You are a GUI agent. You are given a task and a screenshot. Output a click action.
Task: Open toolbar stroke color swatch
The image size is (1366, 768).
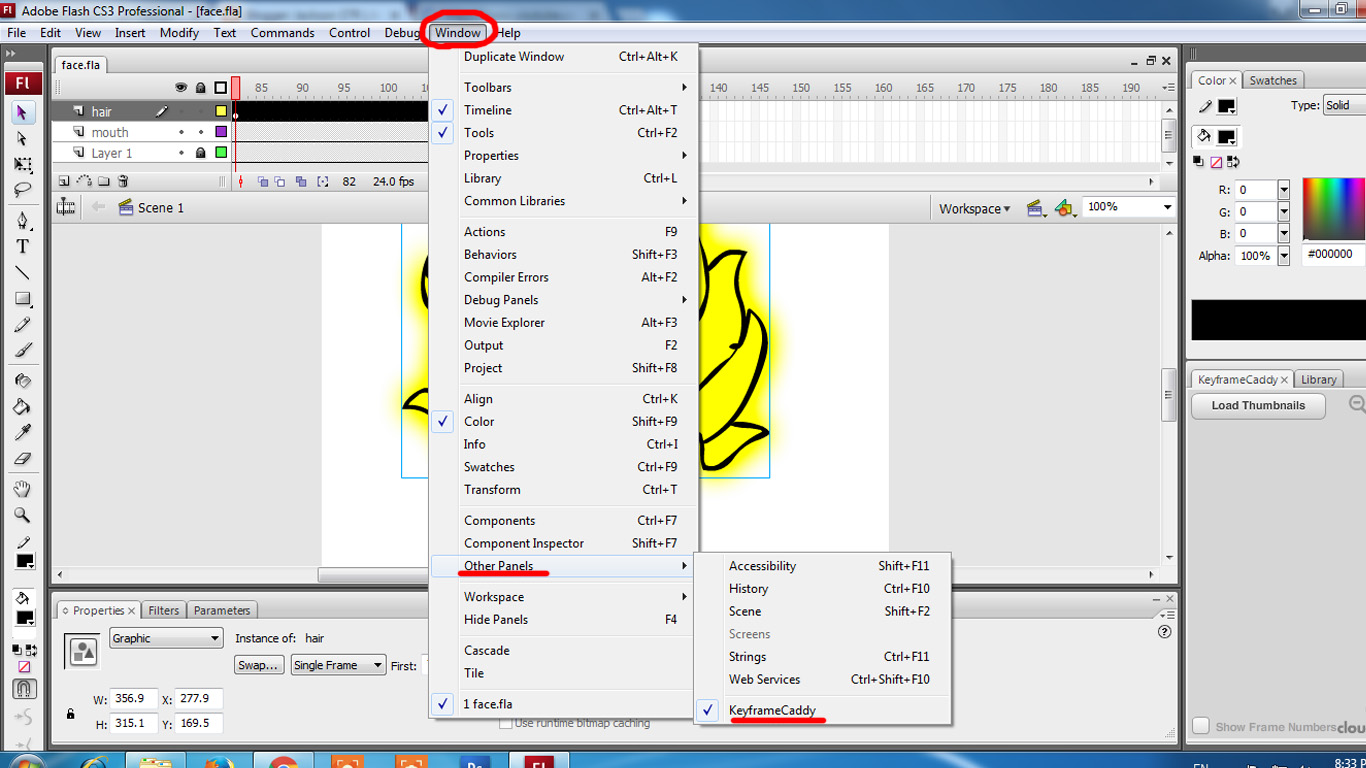(x=25, y=561)
